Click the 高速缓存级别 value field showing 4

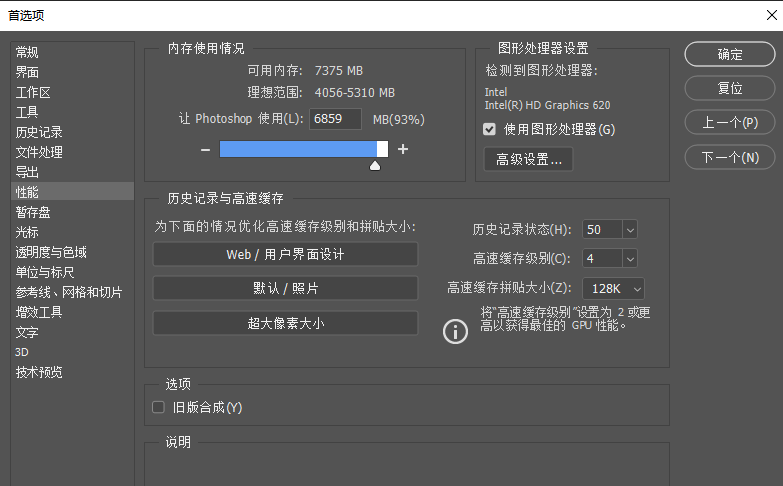602,259
